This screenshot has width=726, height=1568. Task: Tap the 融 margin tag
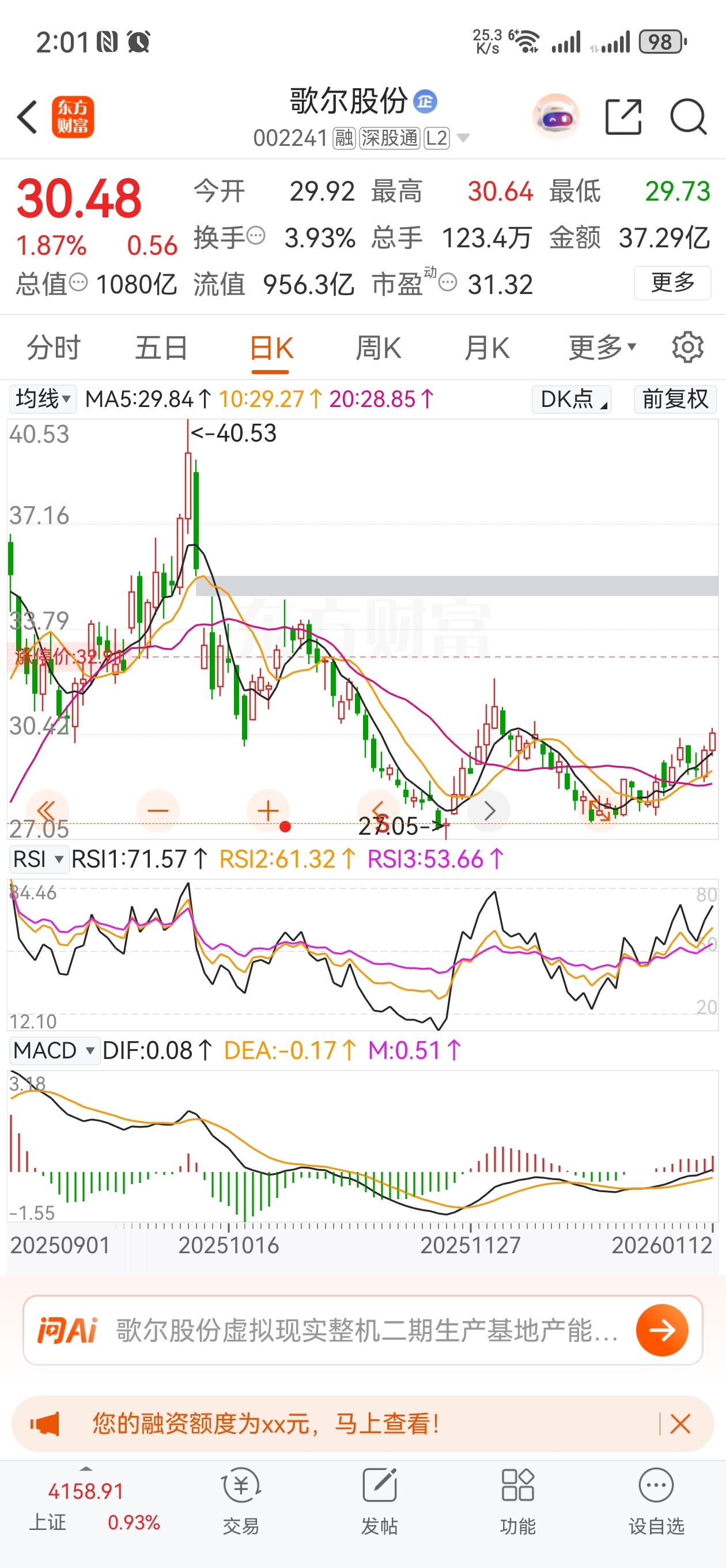pos(345,138)
